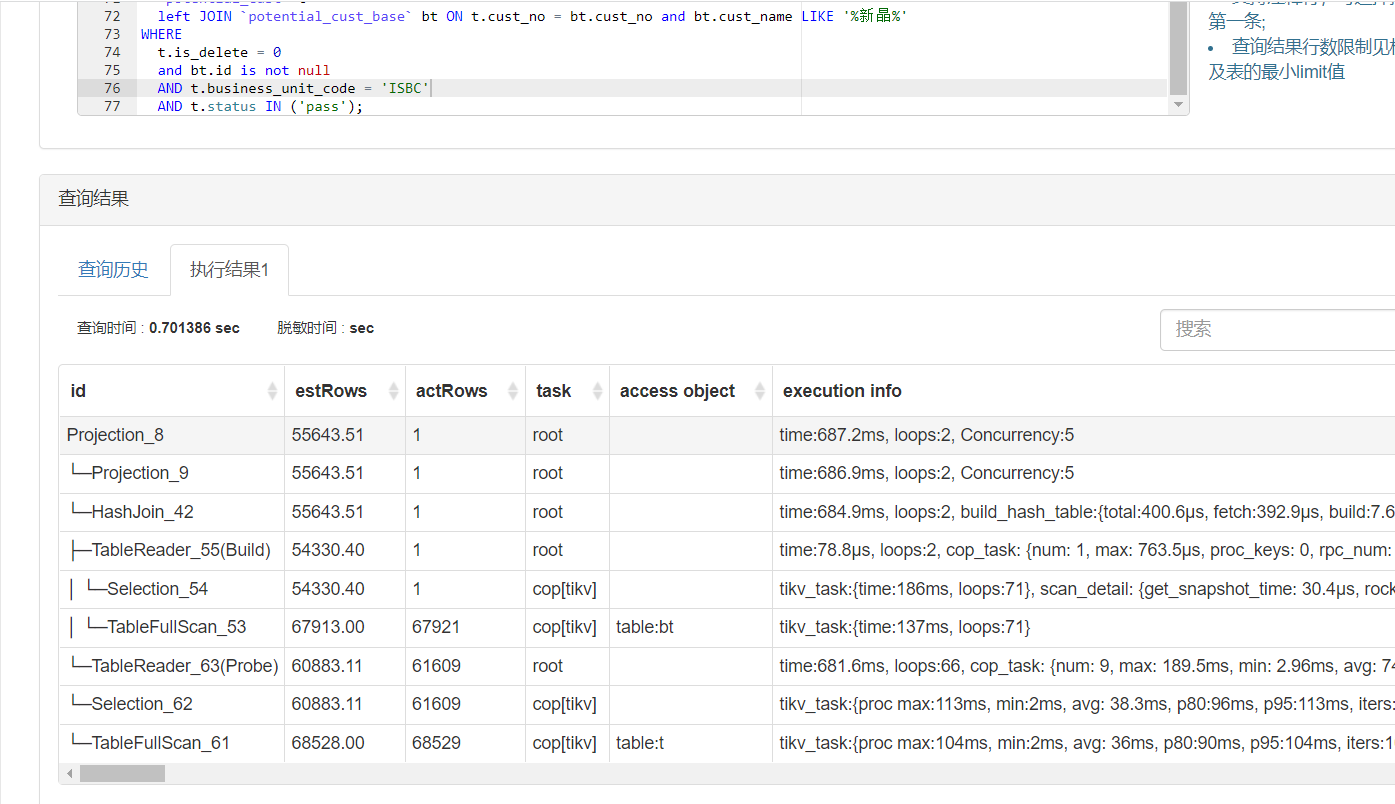Click the execution info column header
The height and width of the screenshot is (804, 1395).
tap(842, 391)
